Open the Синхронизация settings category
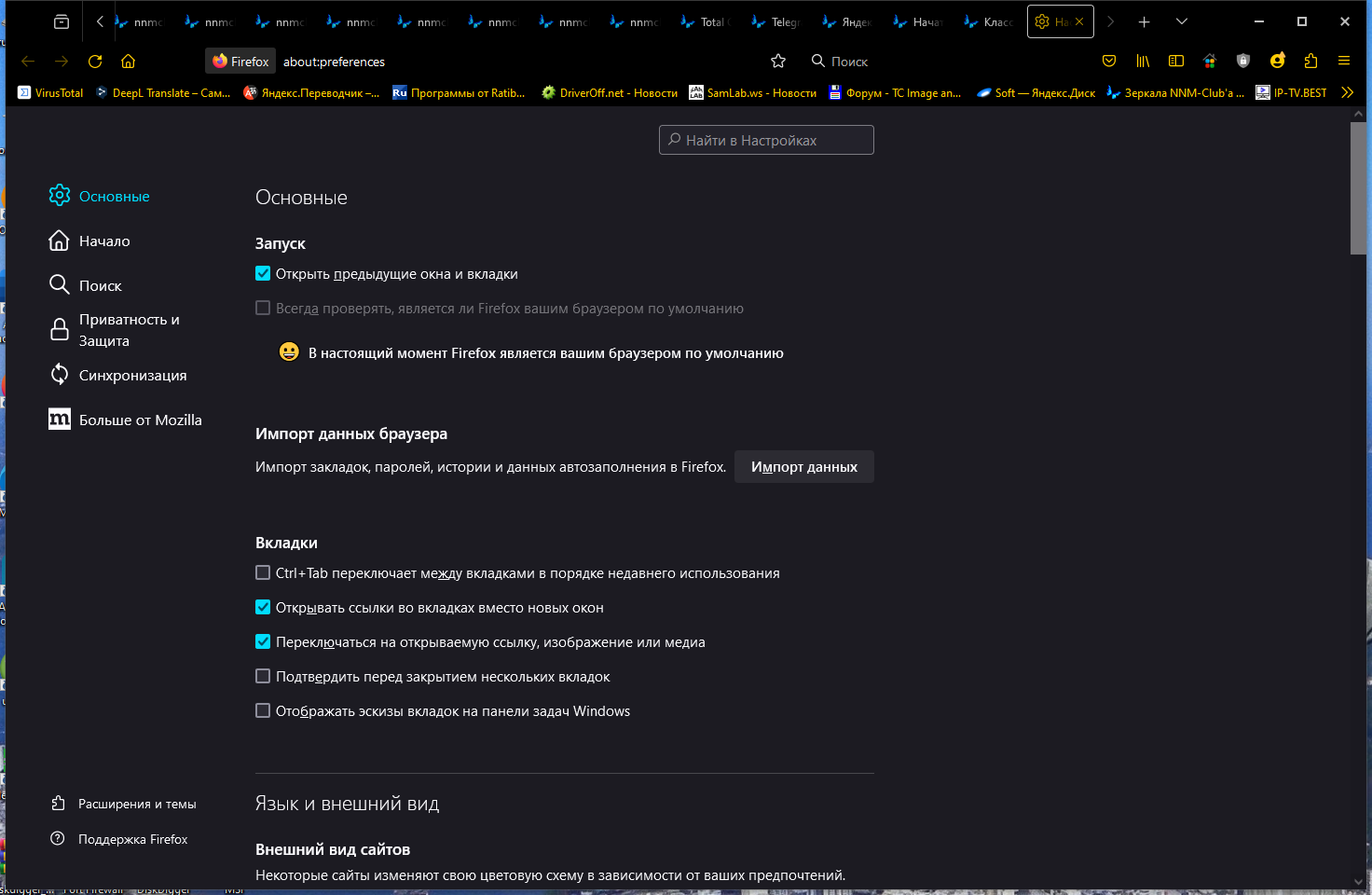Image resolution: width=1372 pixels, height=895 pixels. click(x=118, y=375)
